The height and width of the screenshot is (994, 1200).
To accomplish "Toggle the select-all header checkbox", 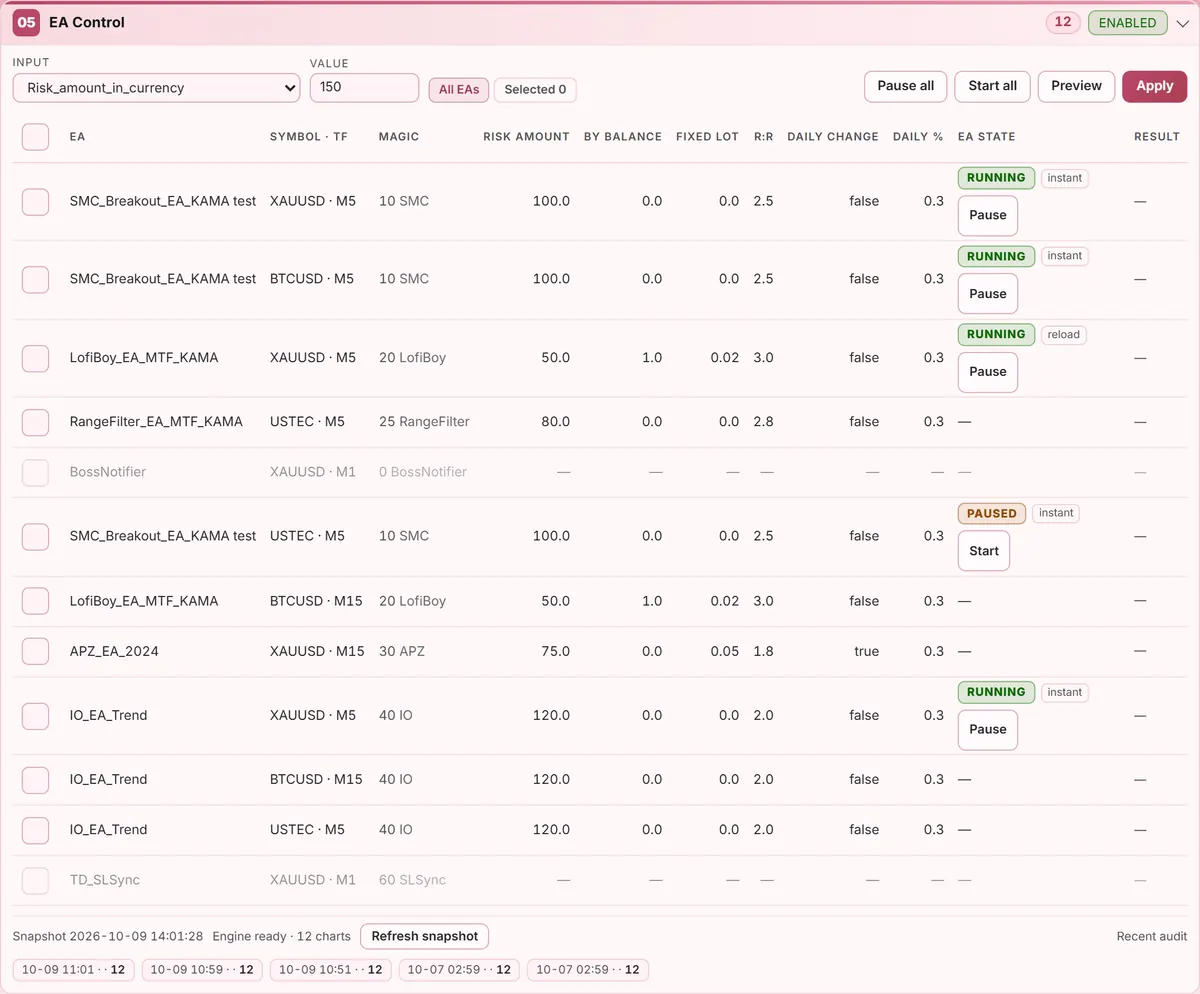I will tap(35, 137).
